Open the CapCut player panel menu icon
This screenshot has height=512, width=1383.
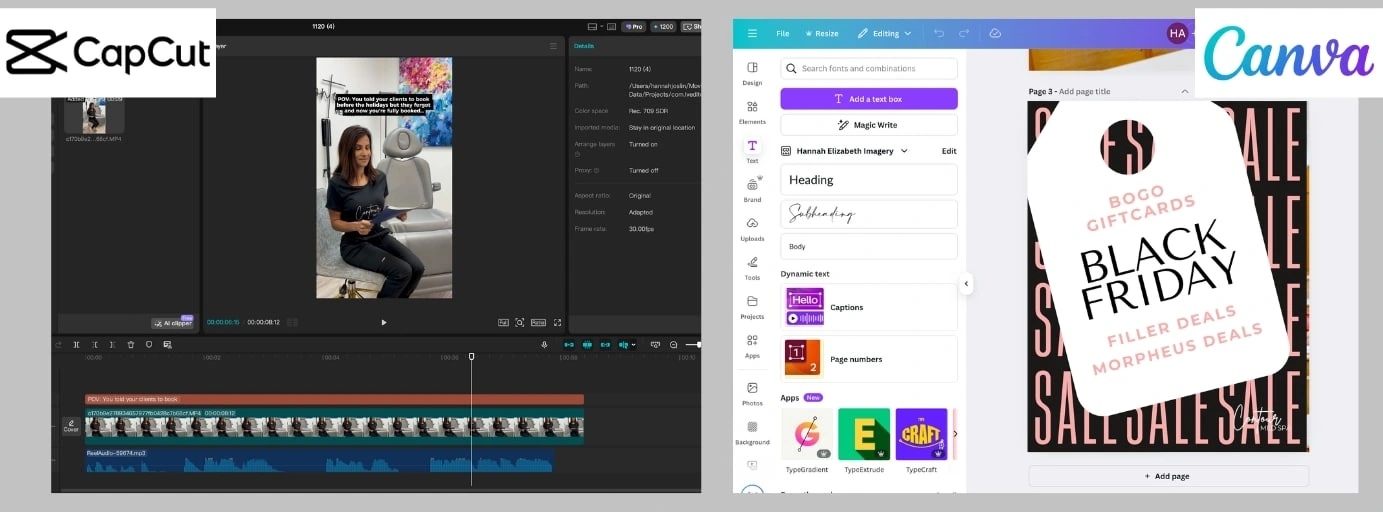553,46
